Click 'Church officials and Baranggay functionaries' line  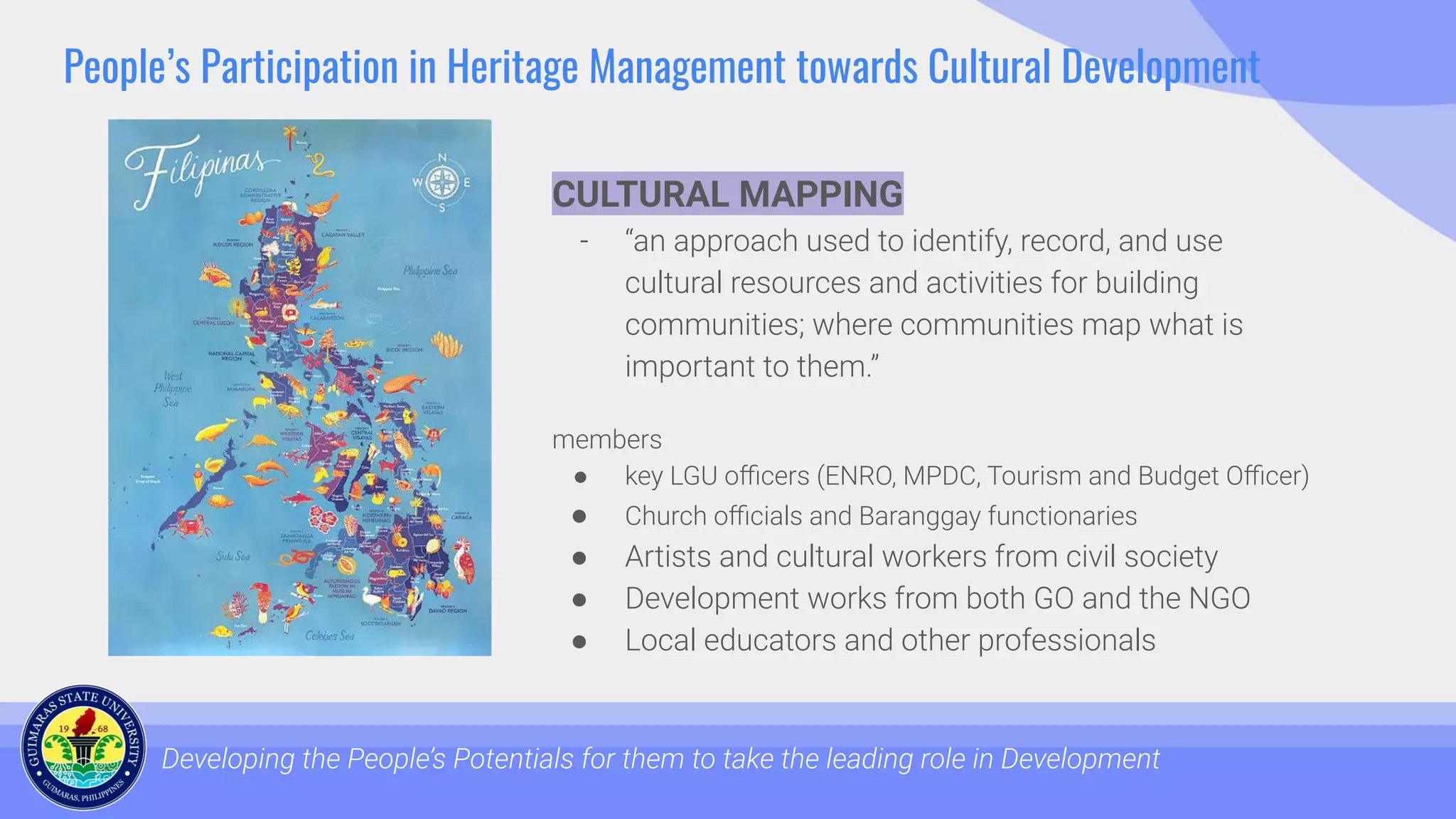881,516
